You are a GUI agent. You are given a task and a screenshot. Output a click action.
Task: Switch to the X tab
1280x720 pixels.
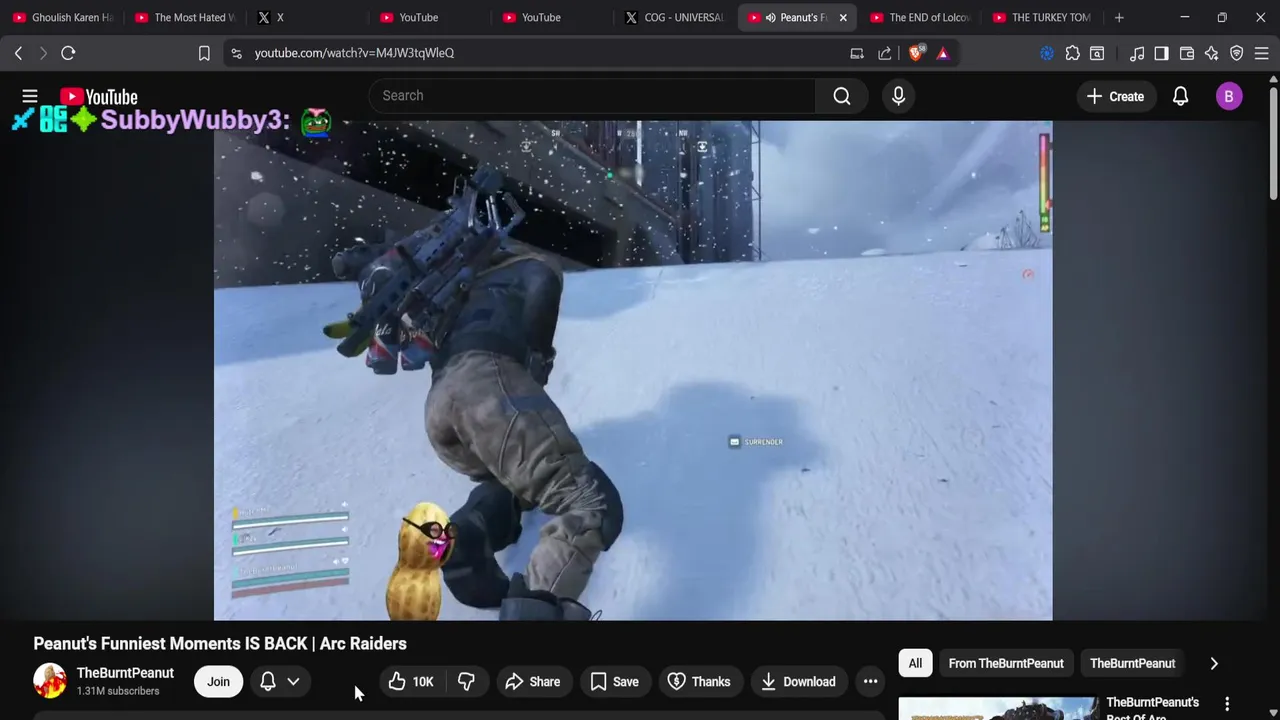[310, 17]
